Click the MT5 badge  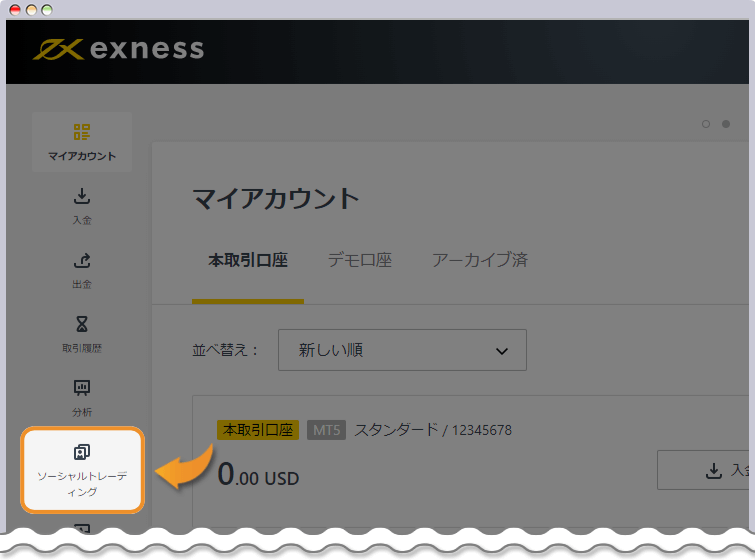point(326,430)
